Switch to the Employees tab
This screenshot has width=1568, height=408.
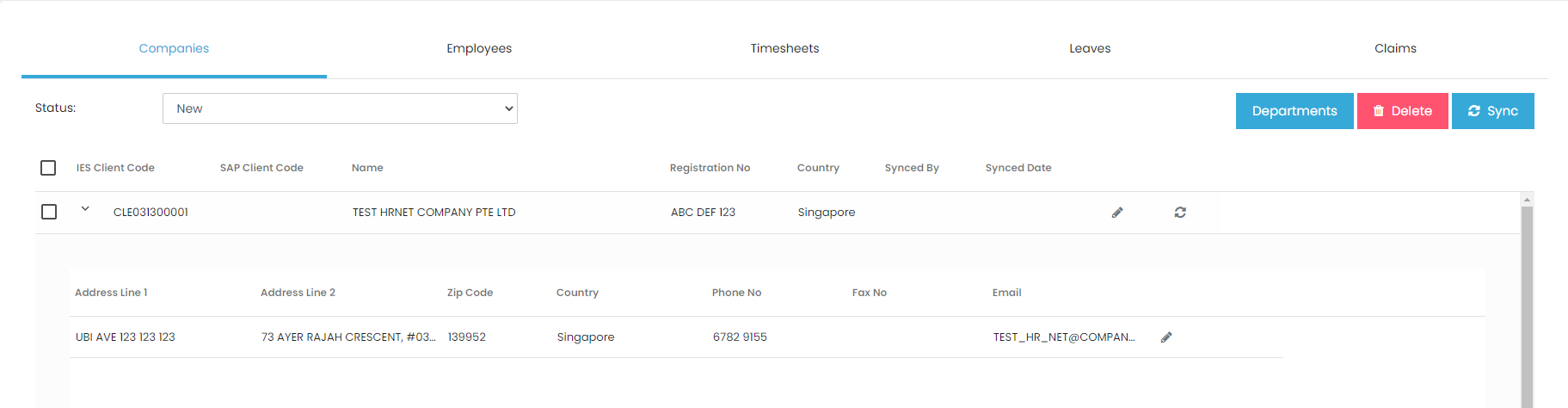[479, 49]
